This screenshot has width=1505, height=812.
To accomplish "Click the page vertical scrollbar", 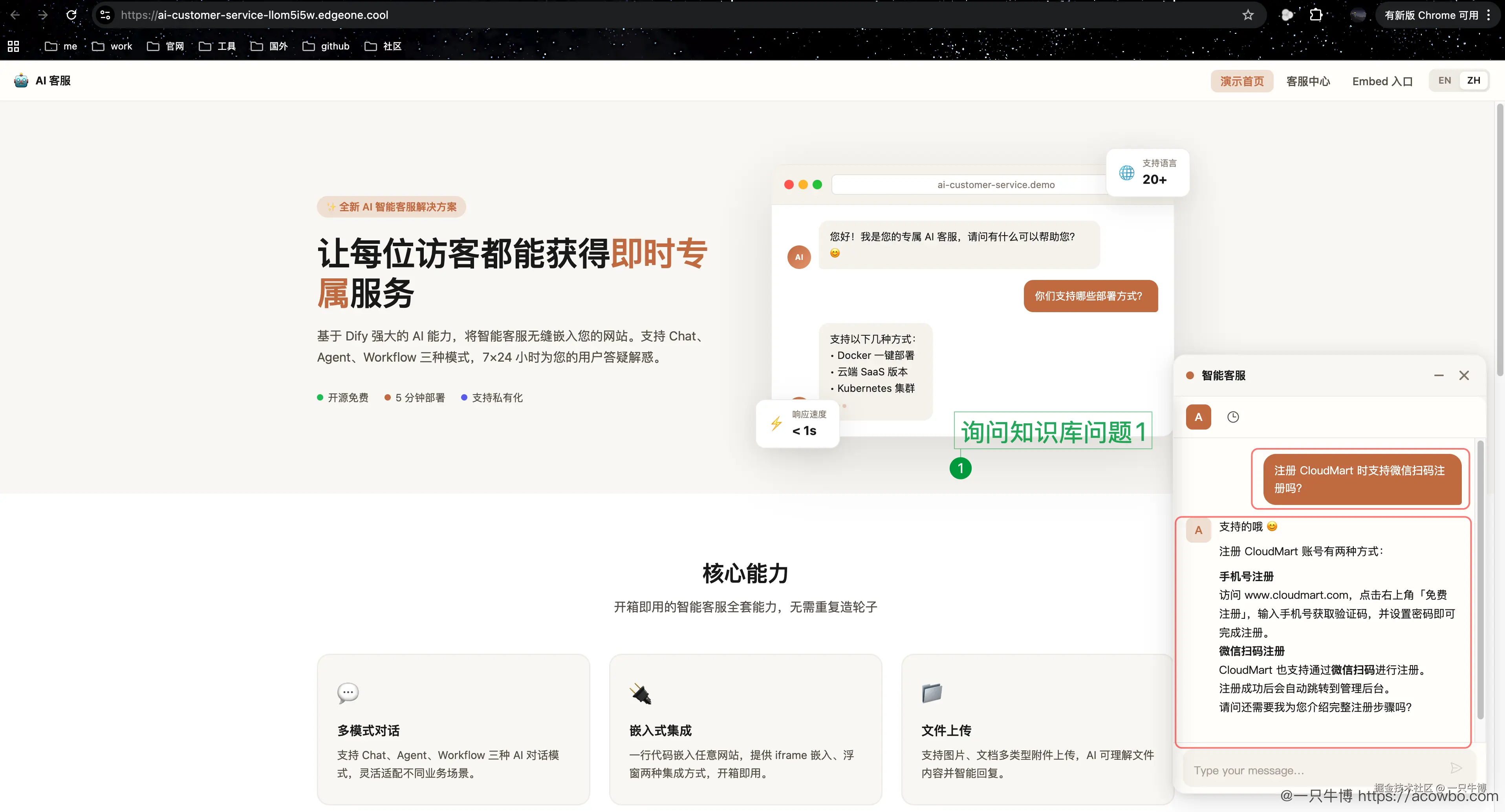I will tap(1499, 240).
